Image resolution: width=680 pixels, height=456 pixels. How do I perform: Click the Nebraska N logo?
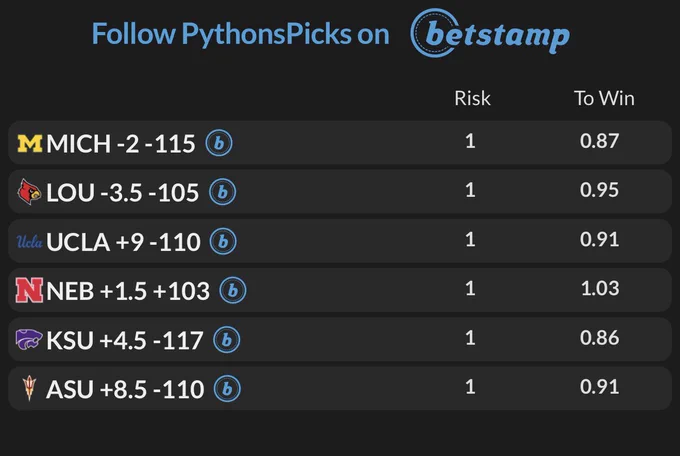(29, 290)
